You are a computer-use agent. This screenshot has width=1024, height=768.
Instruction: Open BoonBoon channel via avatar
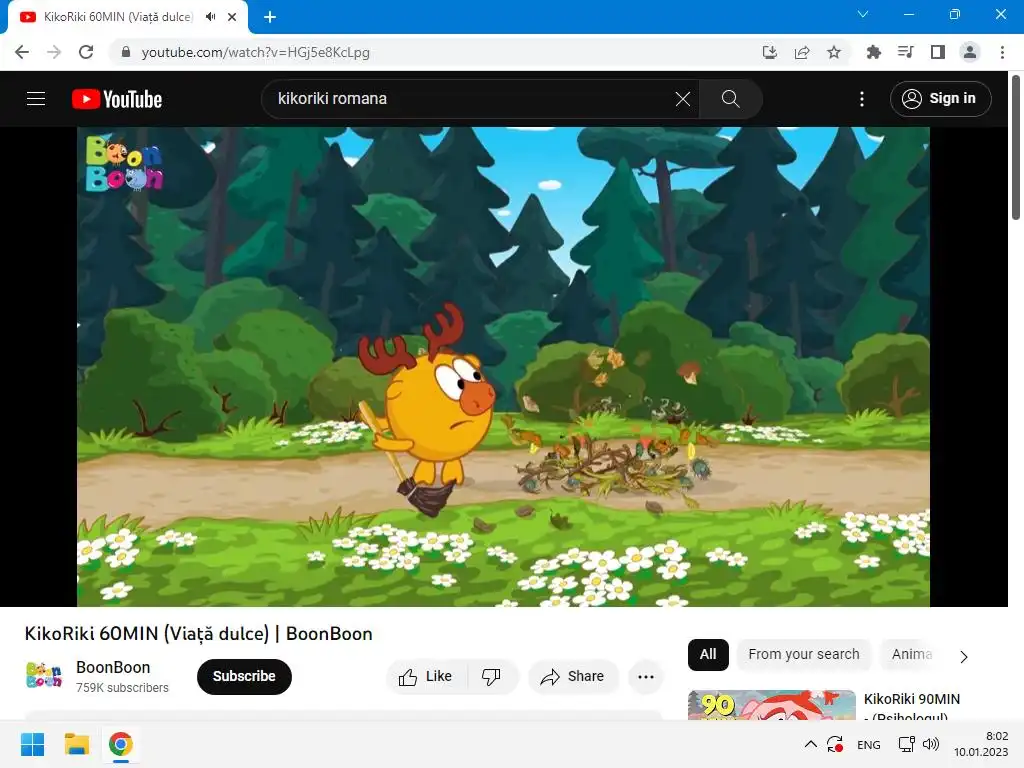tap(44, 675)
